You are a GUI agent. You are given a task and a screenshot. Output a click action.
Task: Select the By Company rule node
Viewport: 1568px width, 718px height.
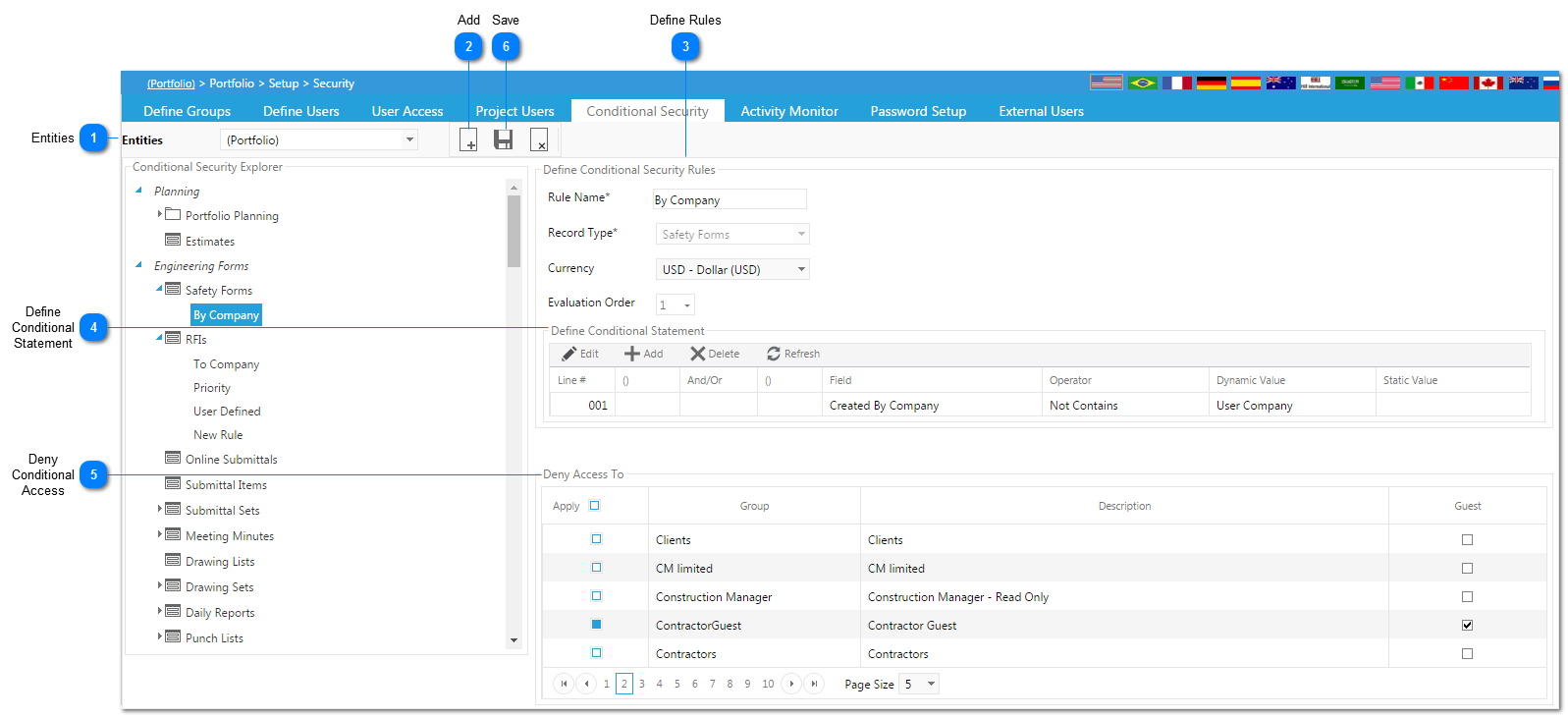(226, 315)
